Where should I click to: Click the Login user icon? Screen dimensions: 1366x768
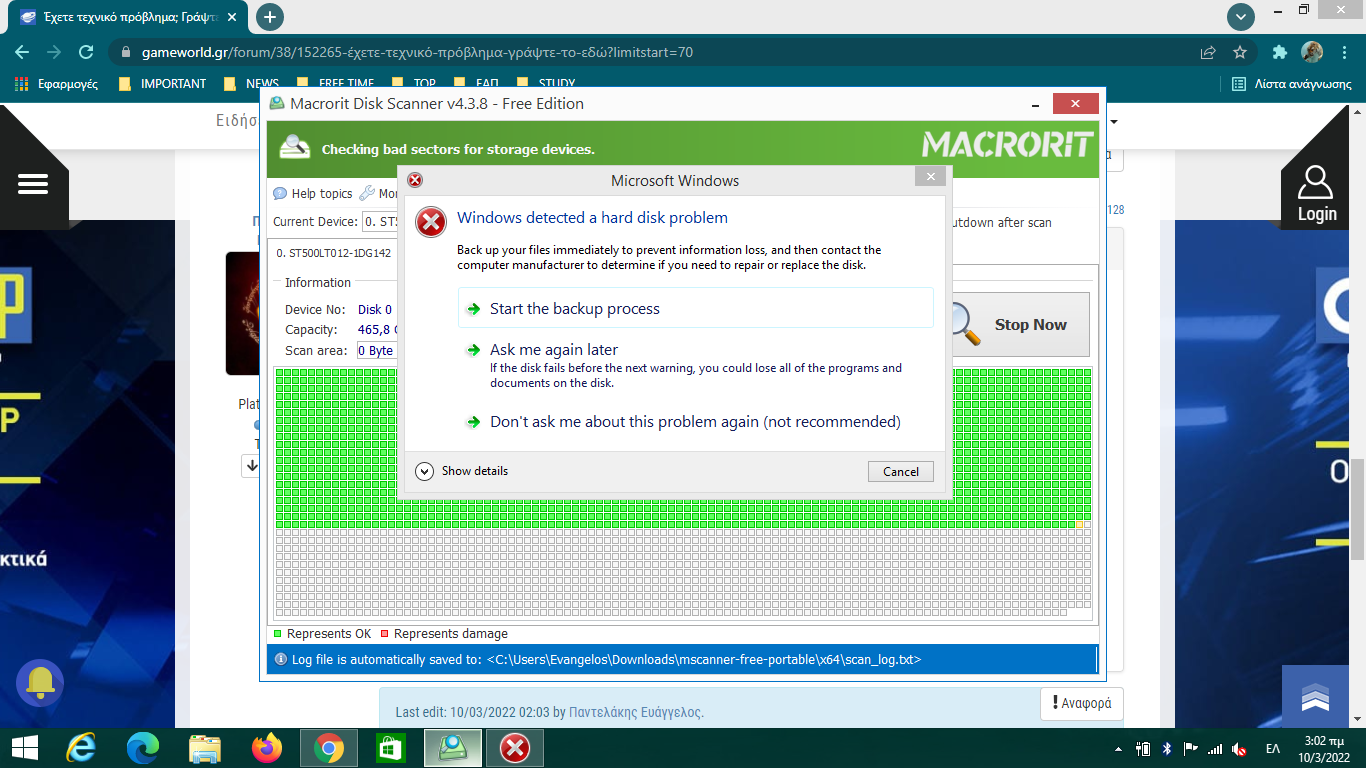tap(1316, 194)
